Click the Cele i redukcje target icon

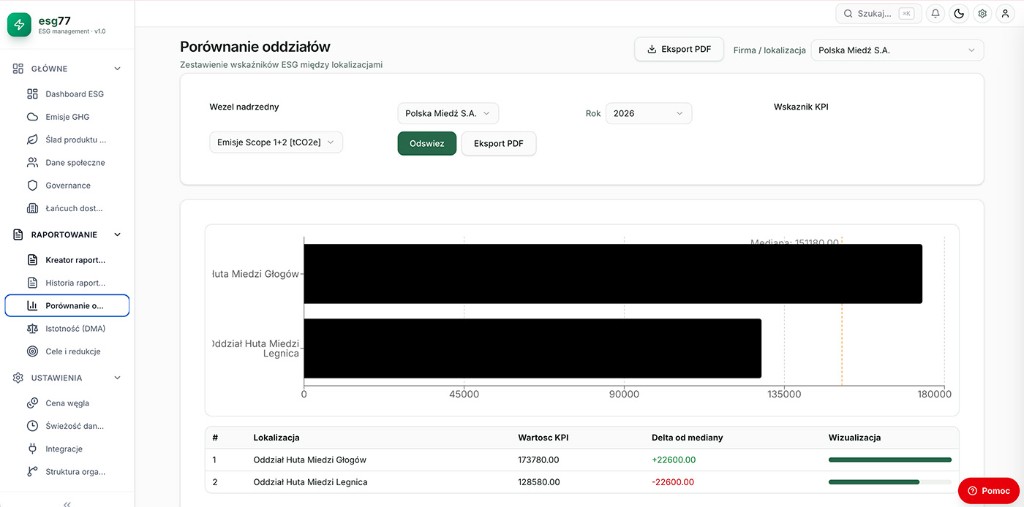[33, 352]
